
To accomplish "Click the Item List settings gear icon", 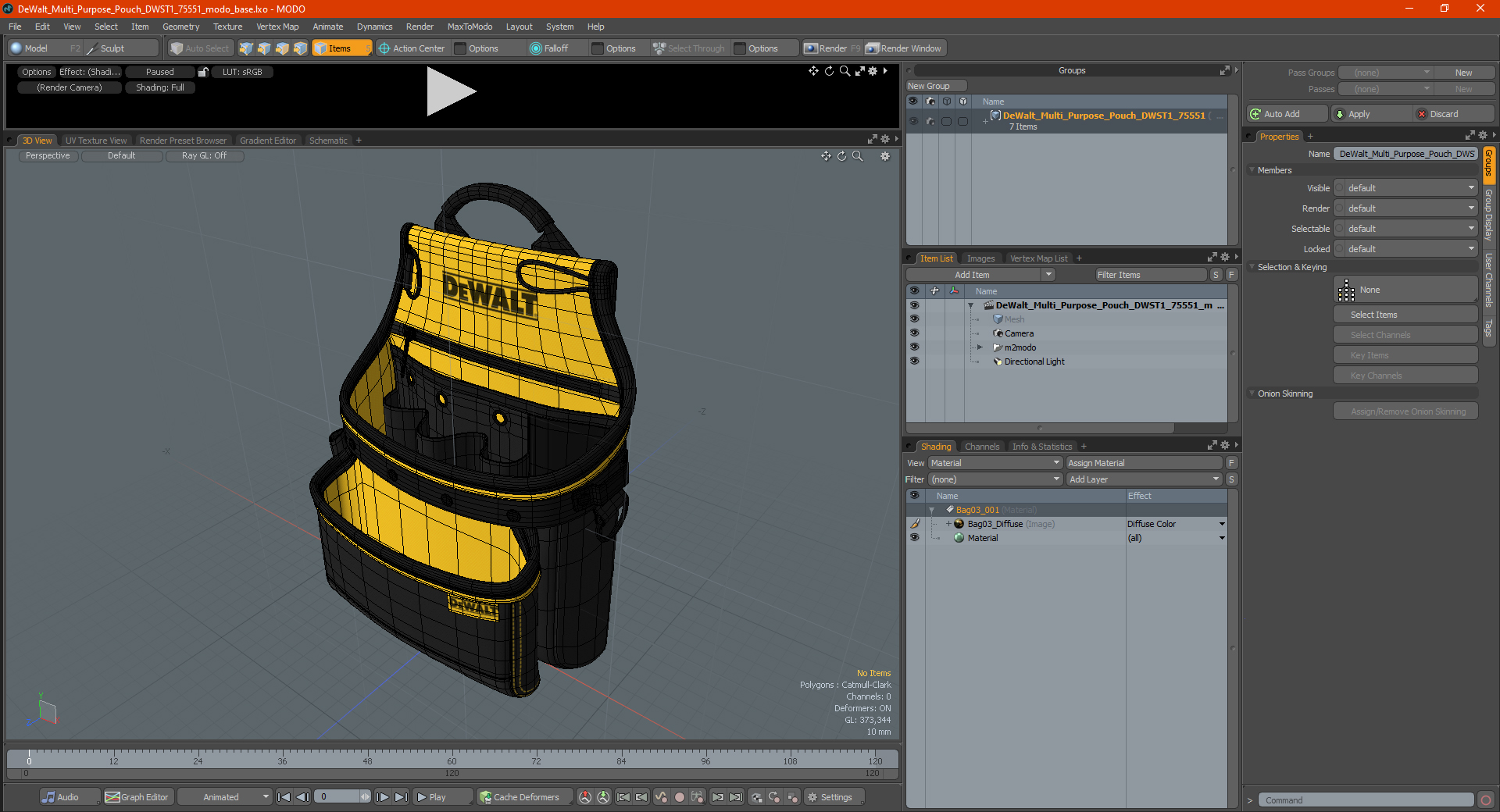I will click(x=1225, y=258).
